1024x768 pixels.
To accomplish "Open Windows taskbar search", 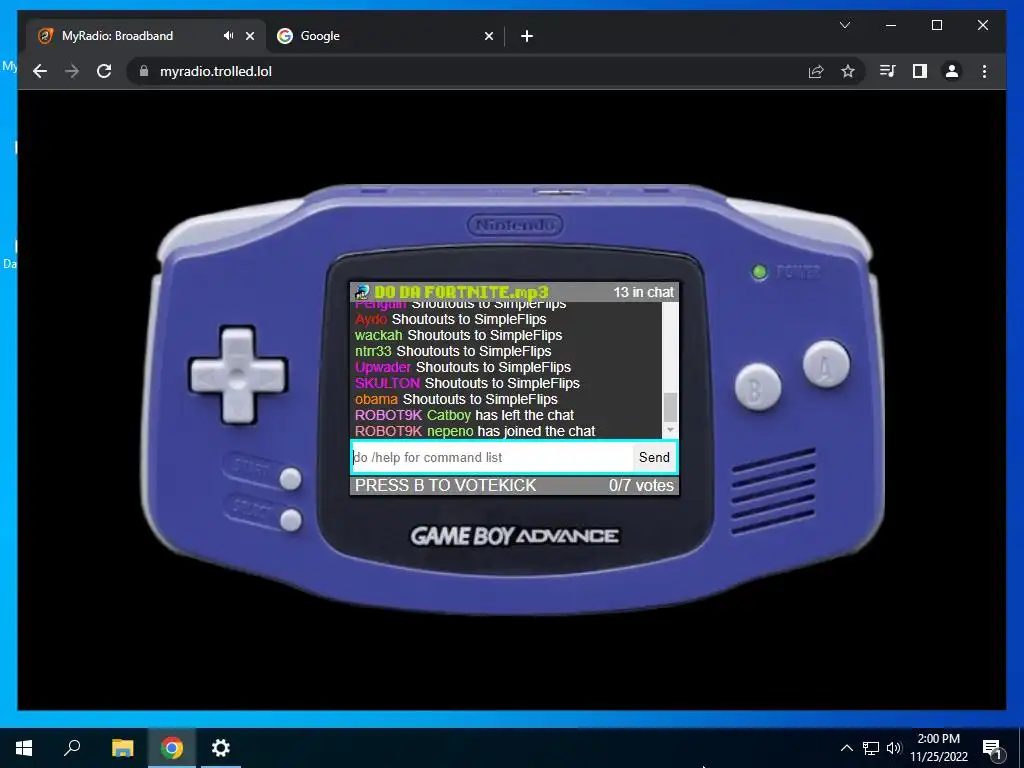I will pos(72,748).
